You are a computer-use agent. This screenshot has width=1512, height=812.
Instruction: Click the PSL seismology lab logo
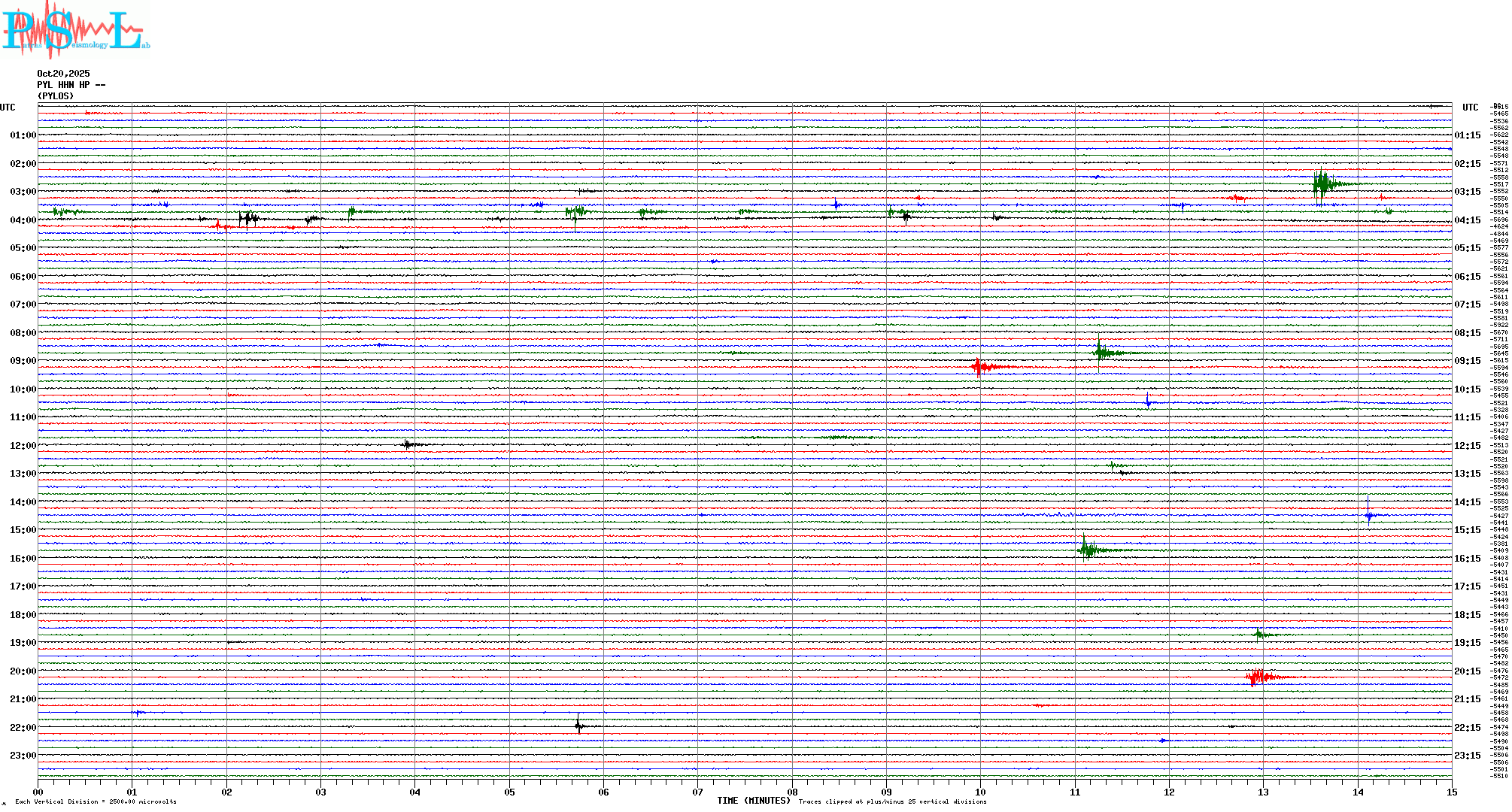point(74,30)
